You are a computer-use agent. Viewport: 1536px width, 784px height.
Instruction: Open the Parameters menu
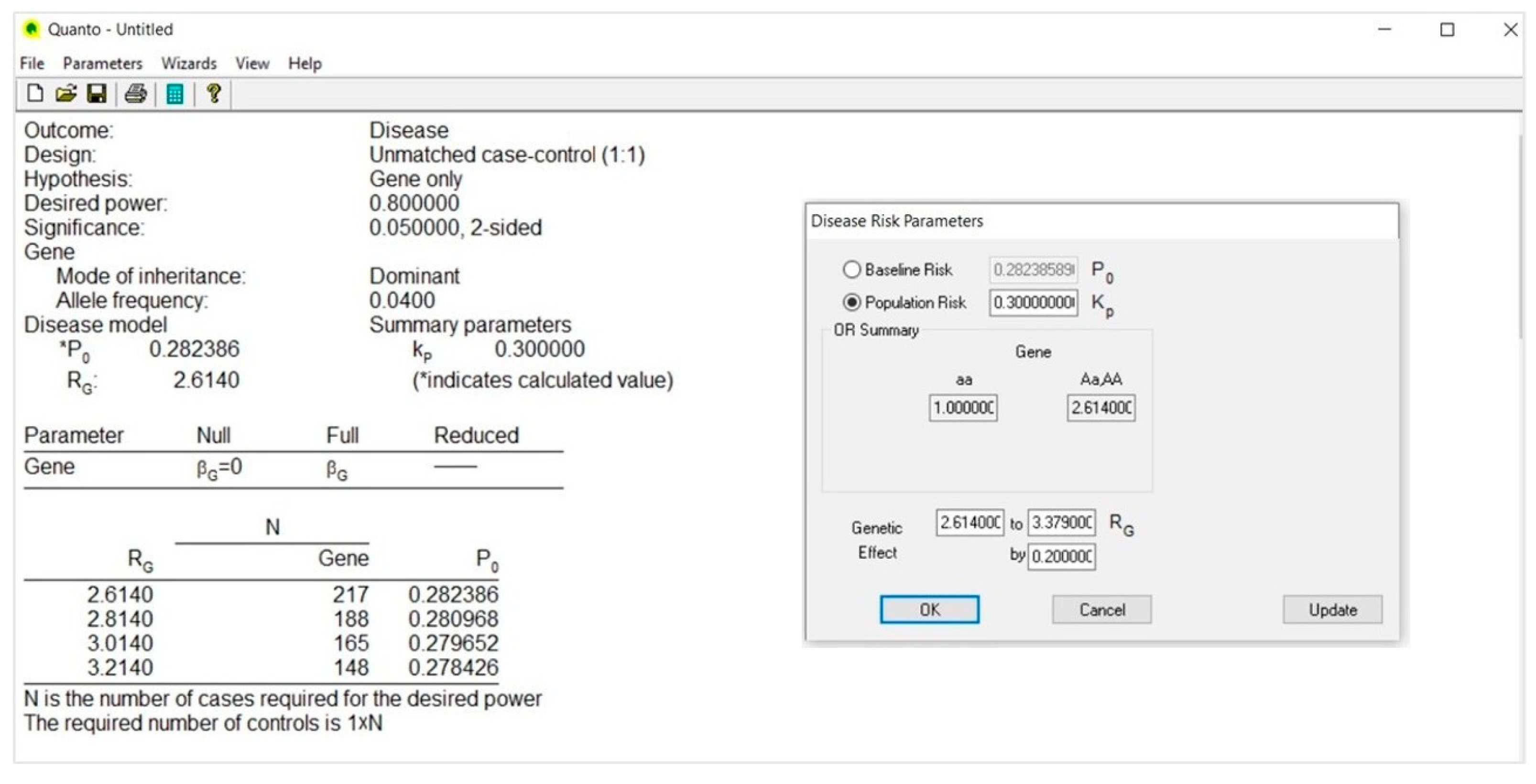tap(103, 63)
